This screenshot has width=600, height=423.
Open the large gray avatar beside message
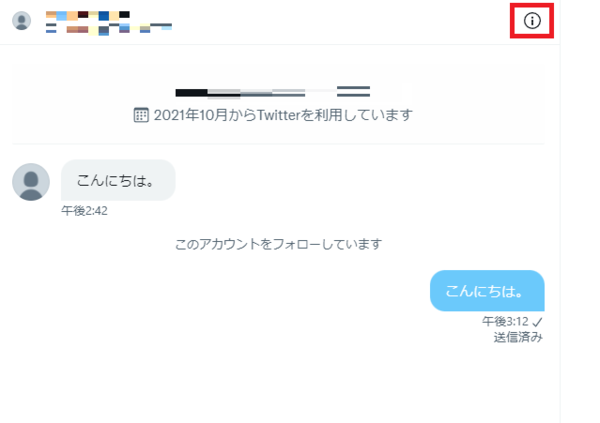(31, 182)
